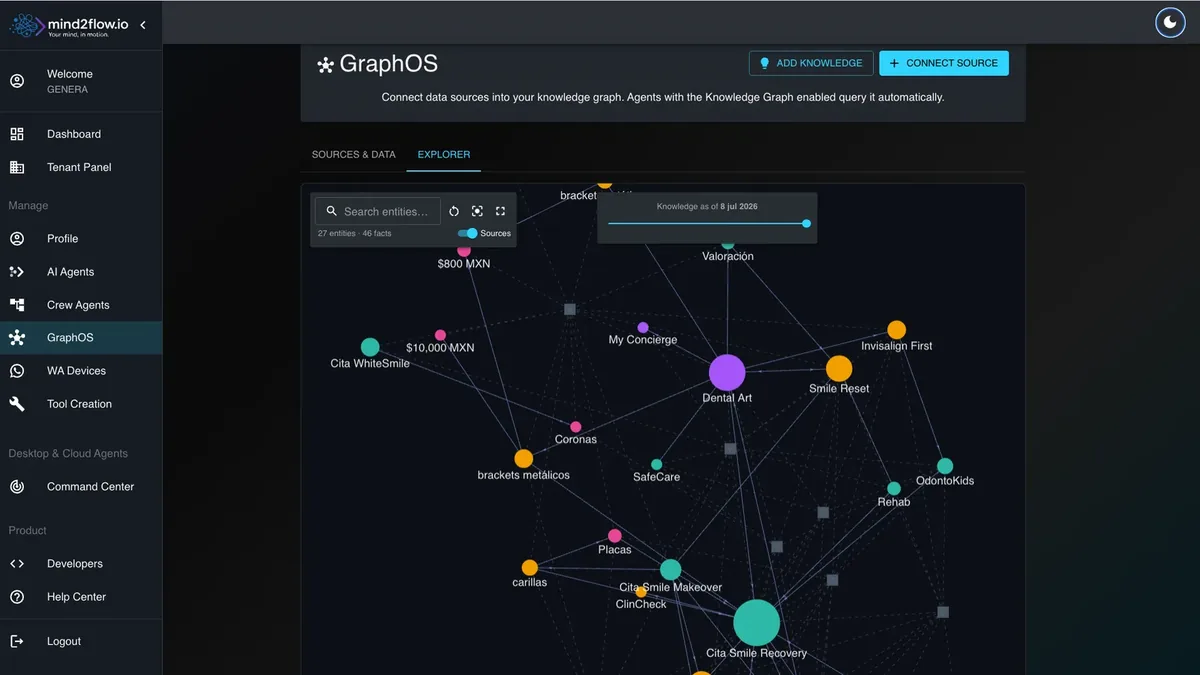Open the Developers section
1200x675 pixels.
point(81,564)
